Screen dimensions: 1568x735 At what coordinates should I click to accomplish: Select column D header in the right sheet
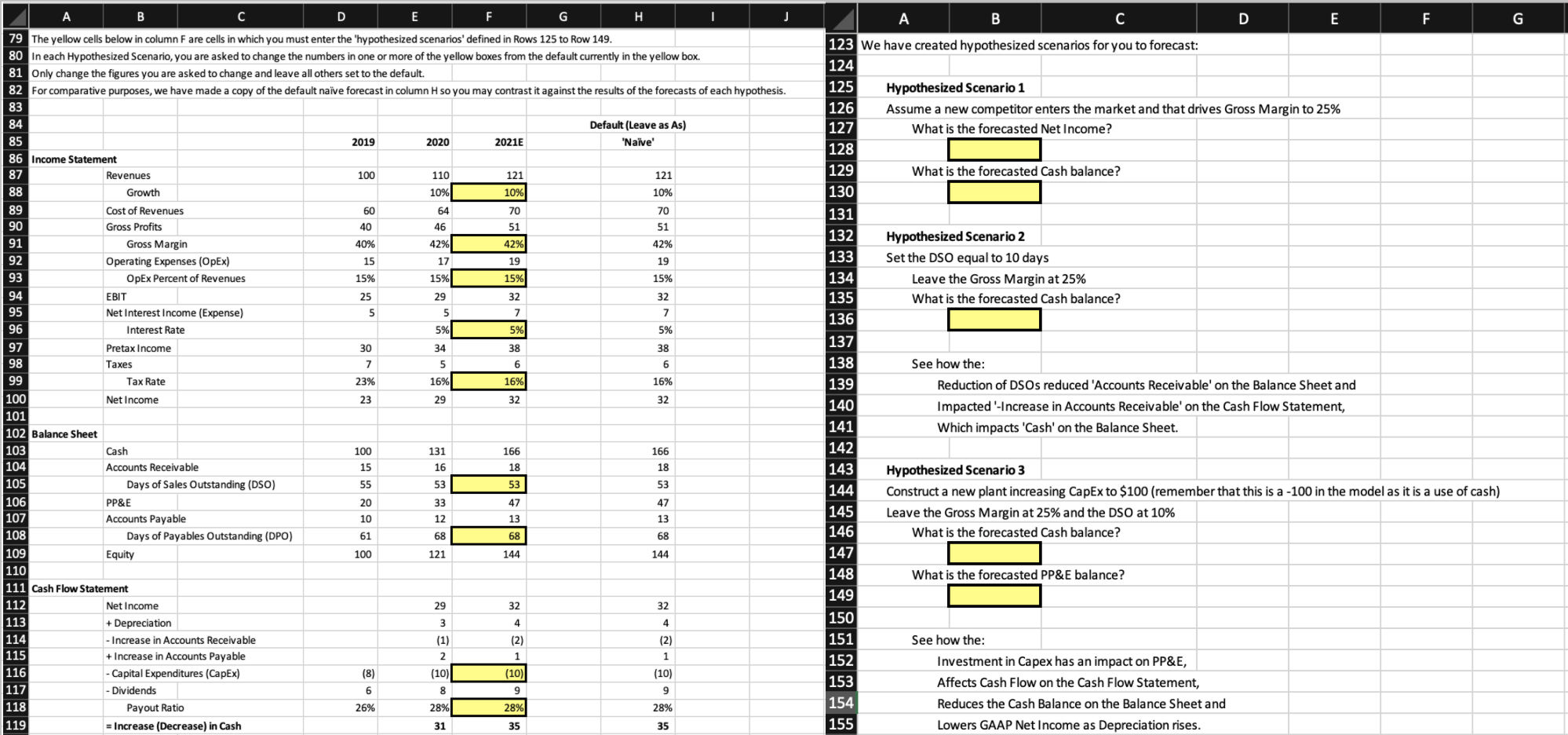pyautogui.click(x=1243, y=20)
